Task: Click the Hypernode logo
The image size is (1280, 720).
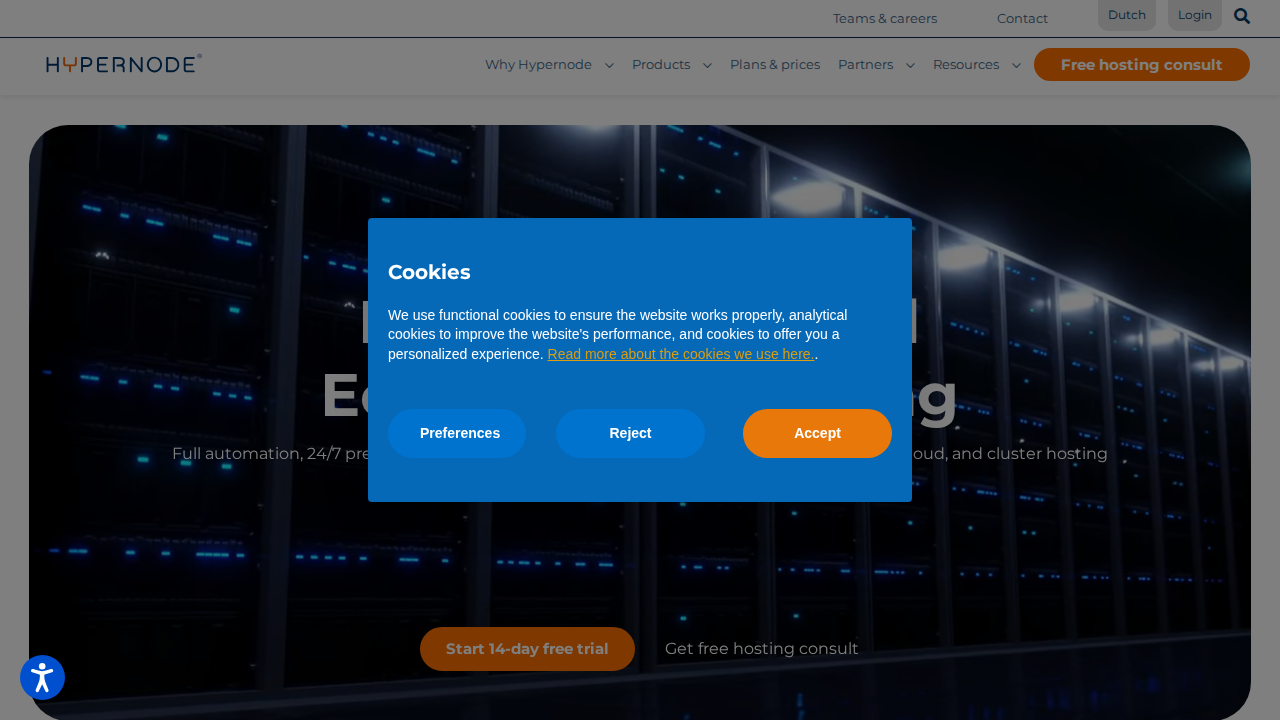Action: [124, 64]
